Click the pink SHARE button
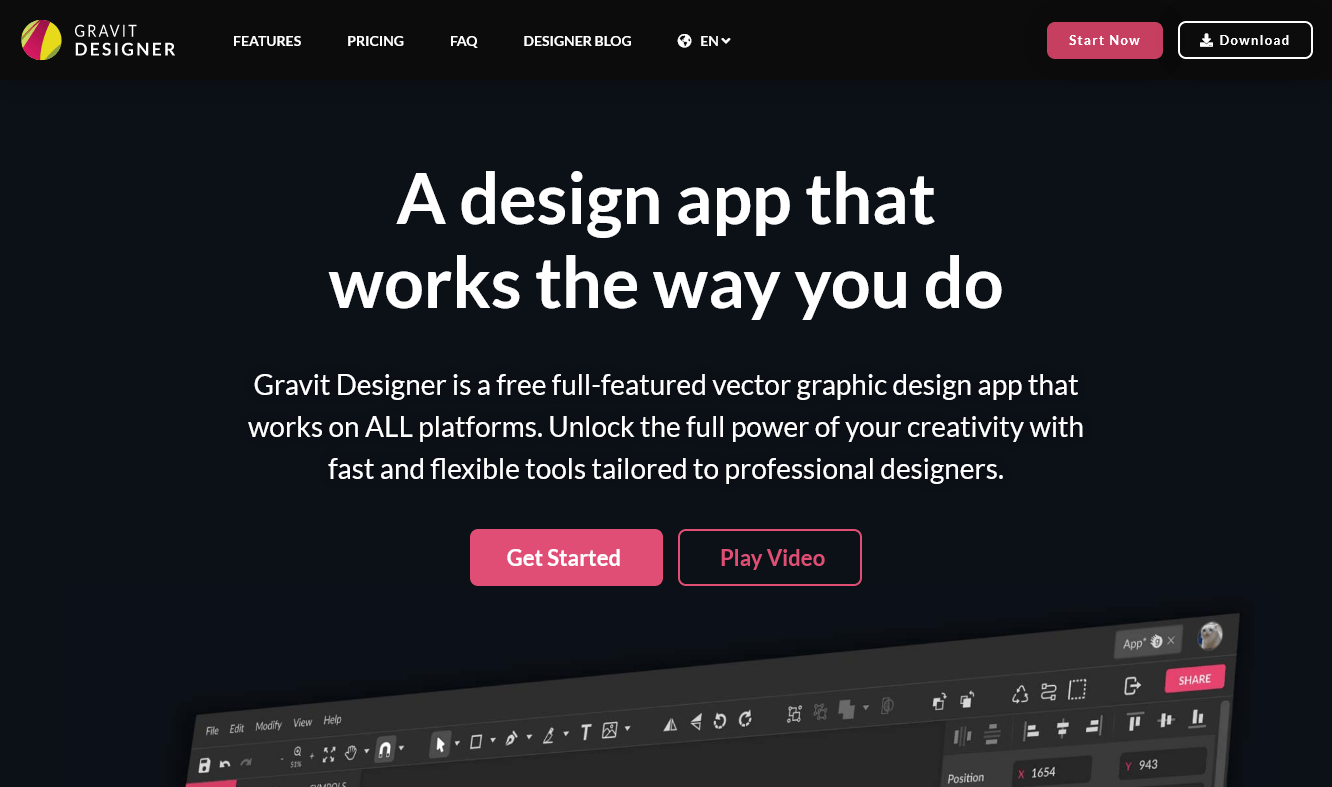 1195,679
